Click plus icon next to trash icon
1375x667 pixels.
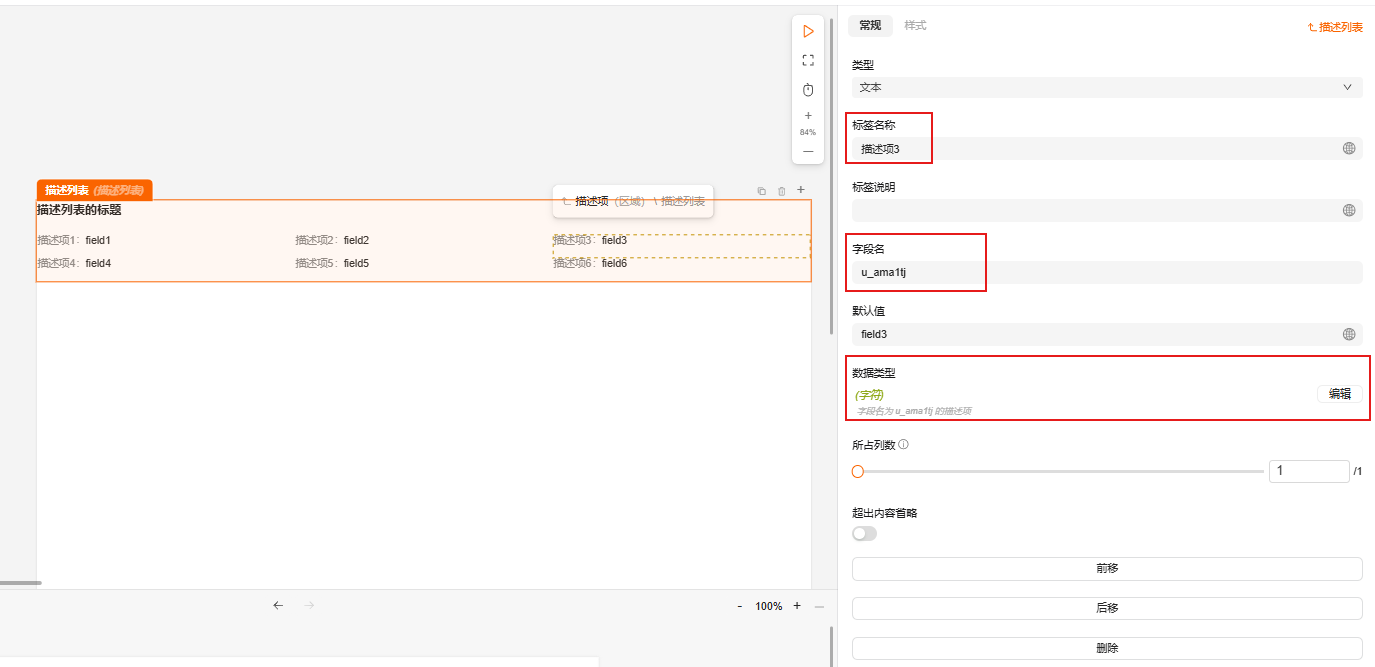[x=800, y=190]
